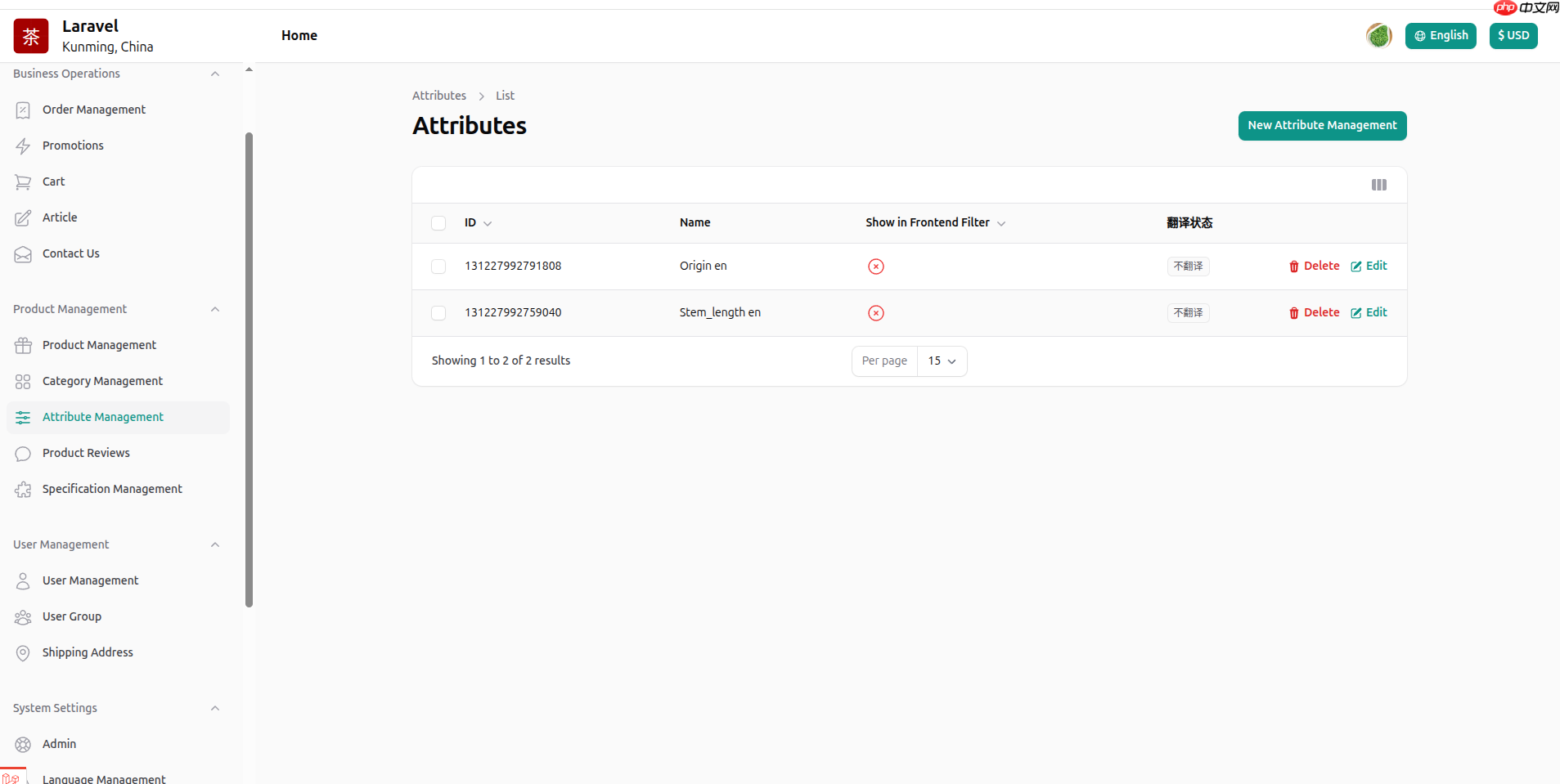Screen dimensions: 1560x784
Task: Click red X filter status for Origin en
Action: [875, 267]
